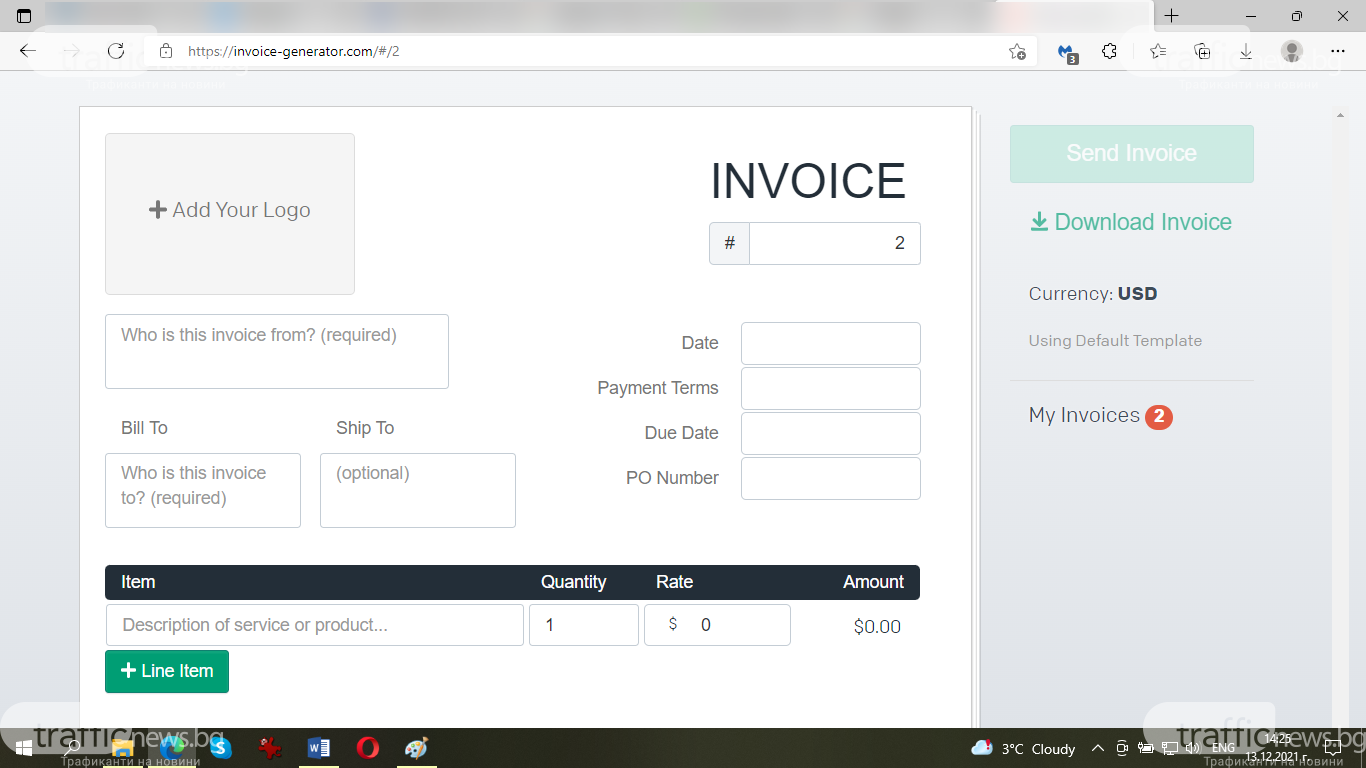Open My Invoices list

[1084, 415]
